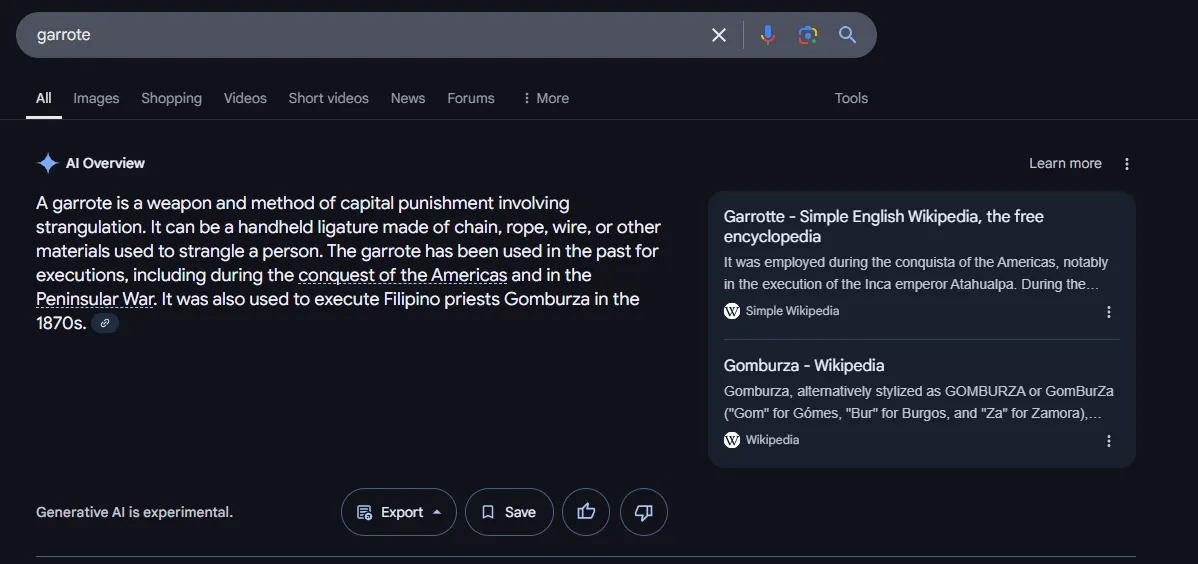Click the AI Overview heading text
1198x564 pixels.
click(x=105, y=164)
